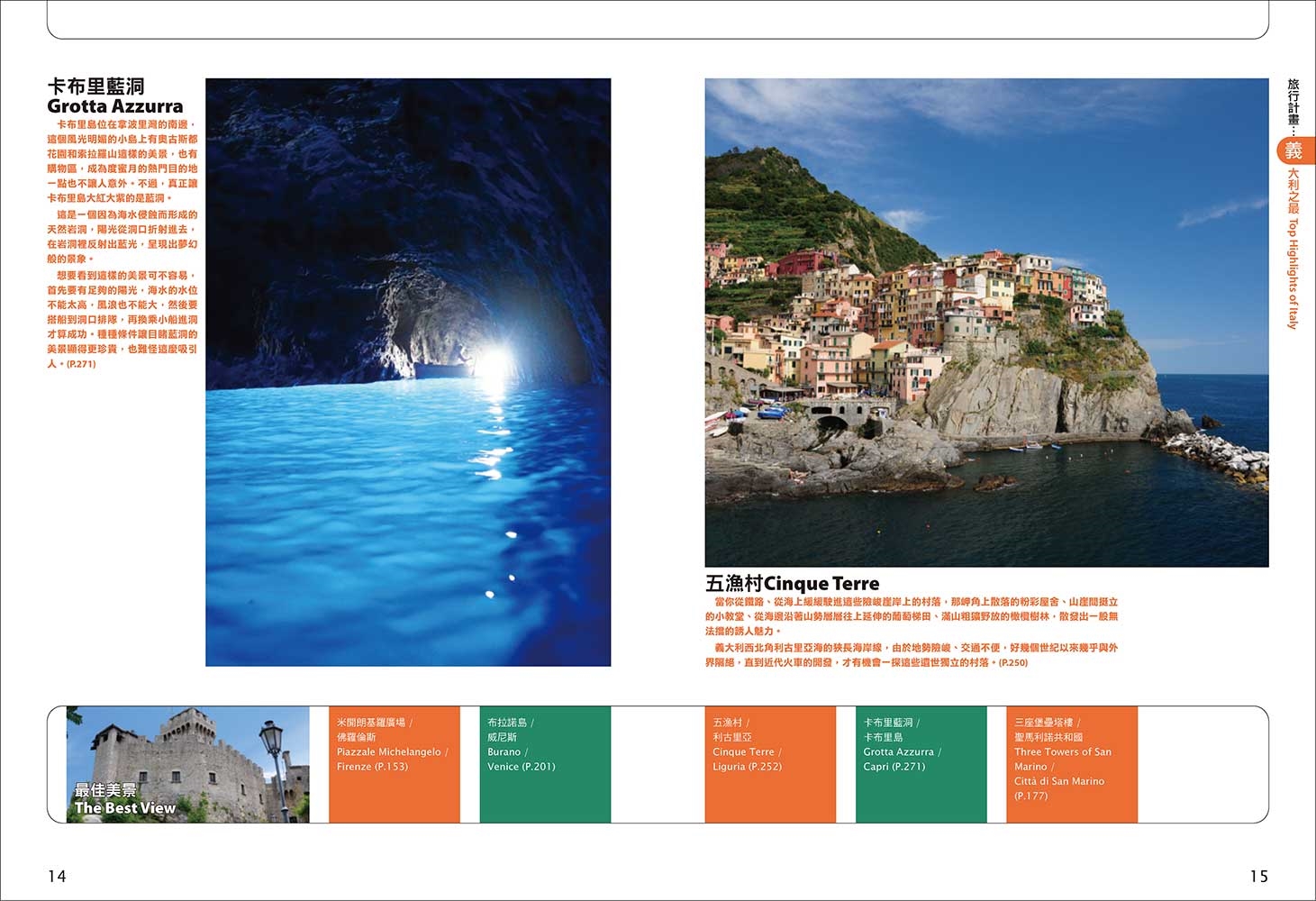Select the Grotta Azzurra description paragraph
Image resolution: width=1316 pixels, height=901 pixels.
coord(122,243)
